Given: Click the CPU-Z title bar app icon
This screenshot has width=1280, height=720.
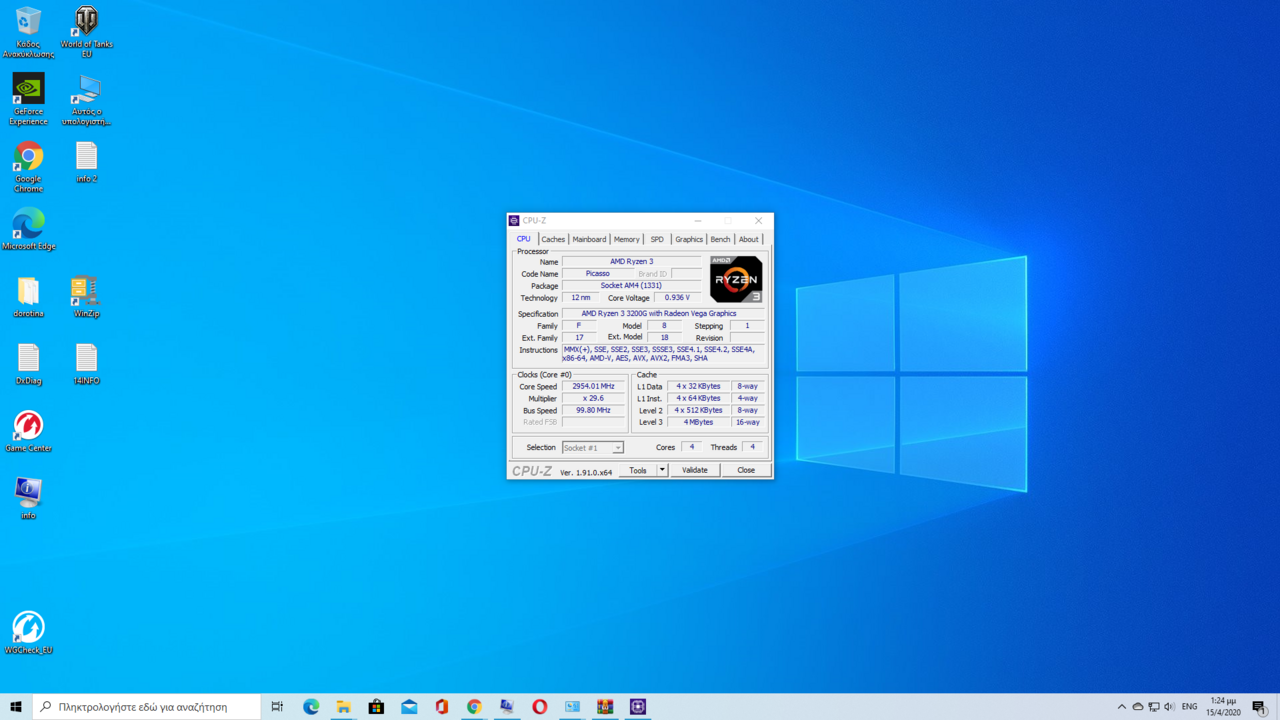Looking at the screenshot, I should coord(514,220).
